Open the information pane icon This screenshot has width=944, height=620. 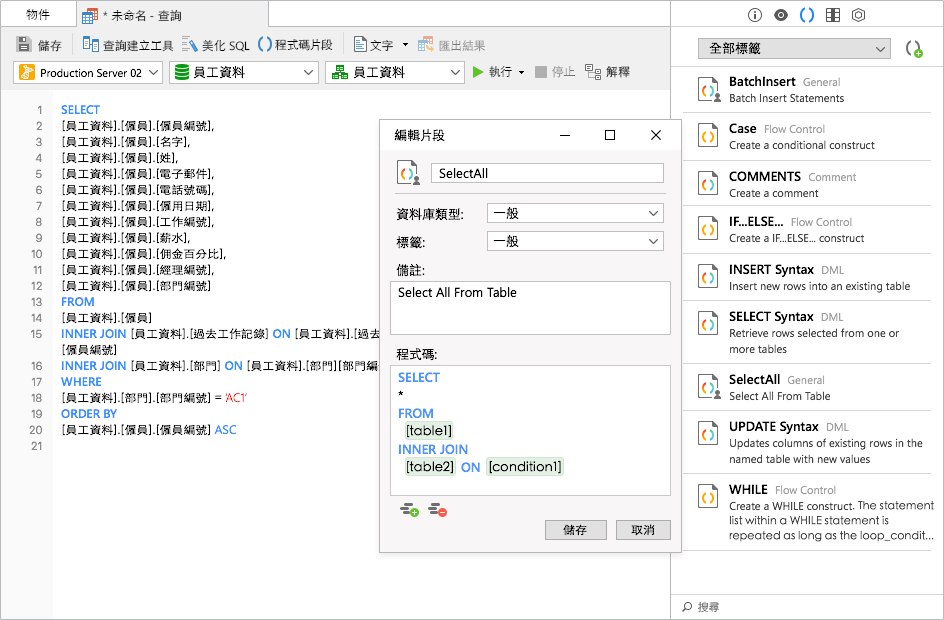point(754,16)
